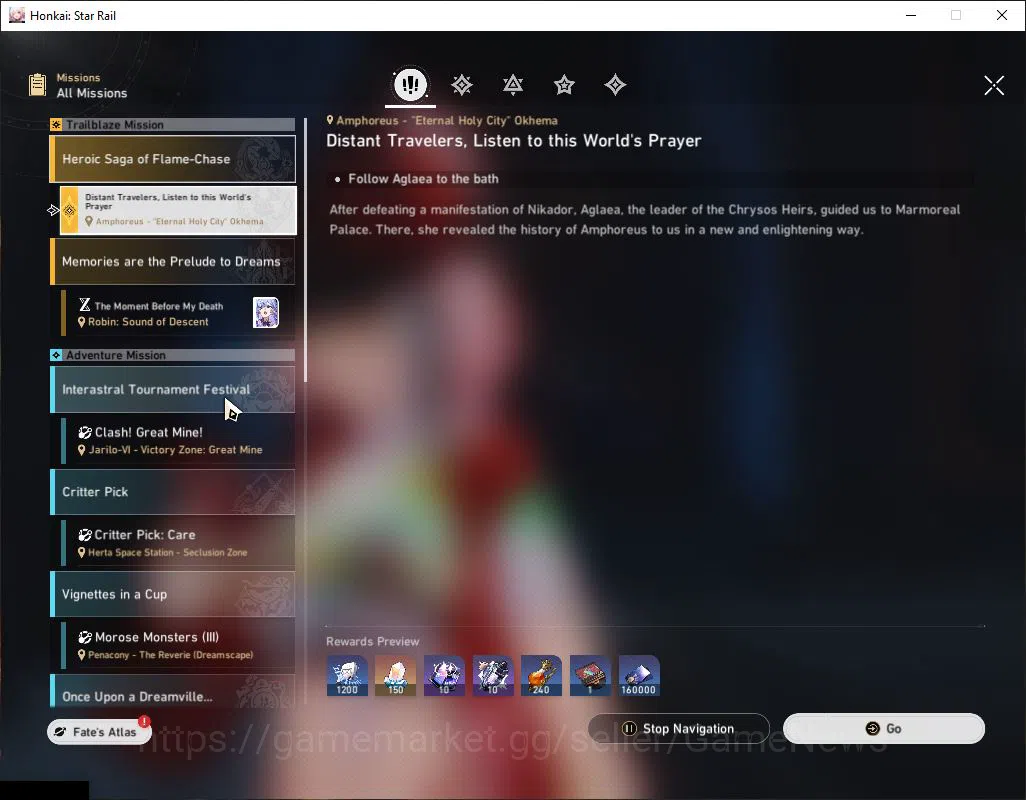Click the mission list scrollbar

pyautogui.click(x=306, y=251)
